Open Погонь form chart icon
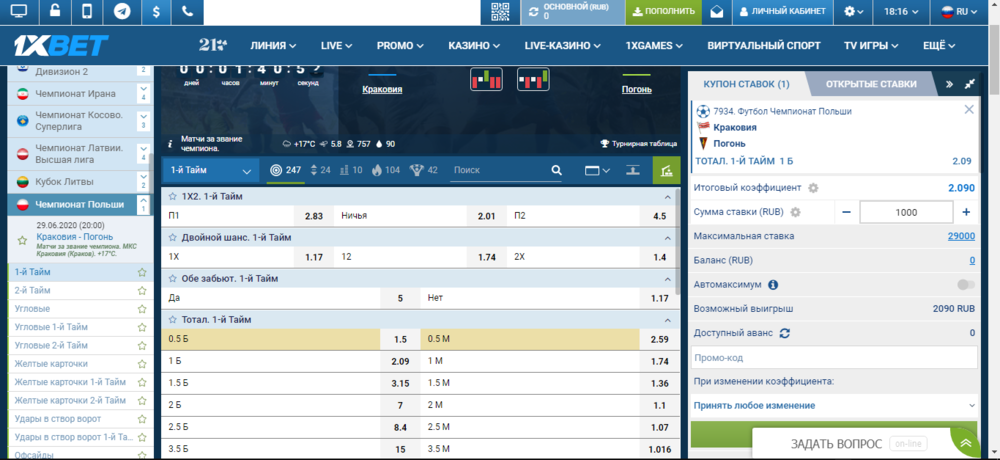Image resolution: width=1000 pixels, height=460 pixels. [533, 79]
